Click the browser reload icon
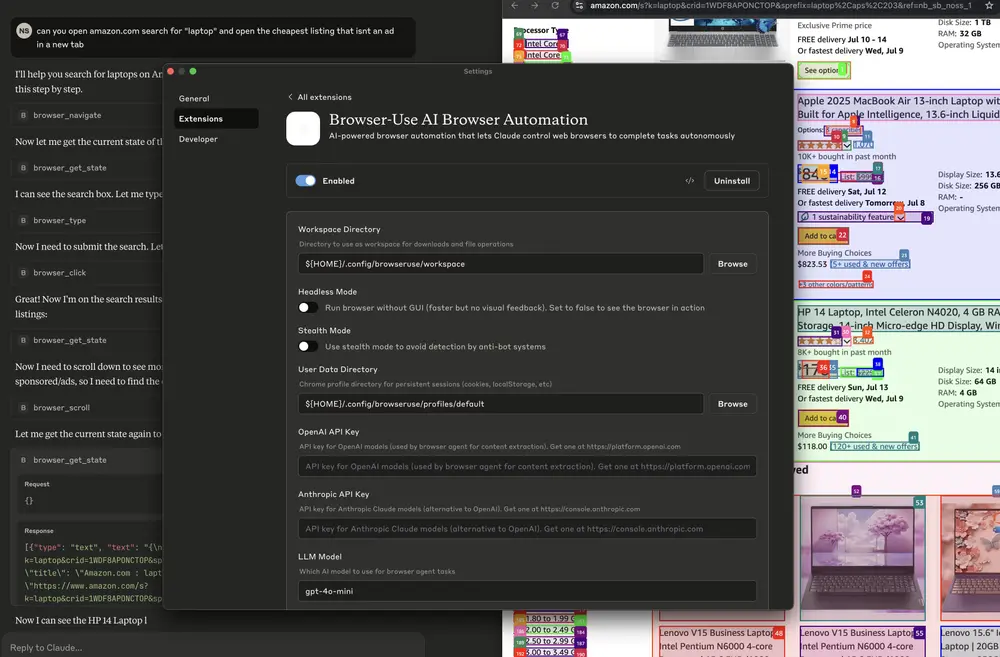1000x657 pixels. 557,6
